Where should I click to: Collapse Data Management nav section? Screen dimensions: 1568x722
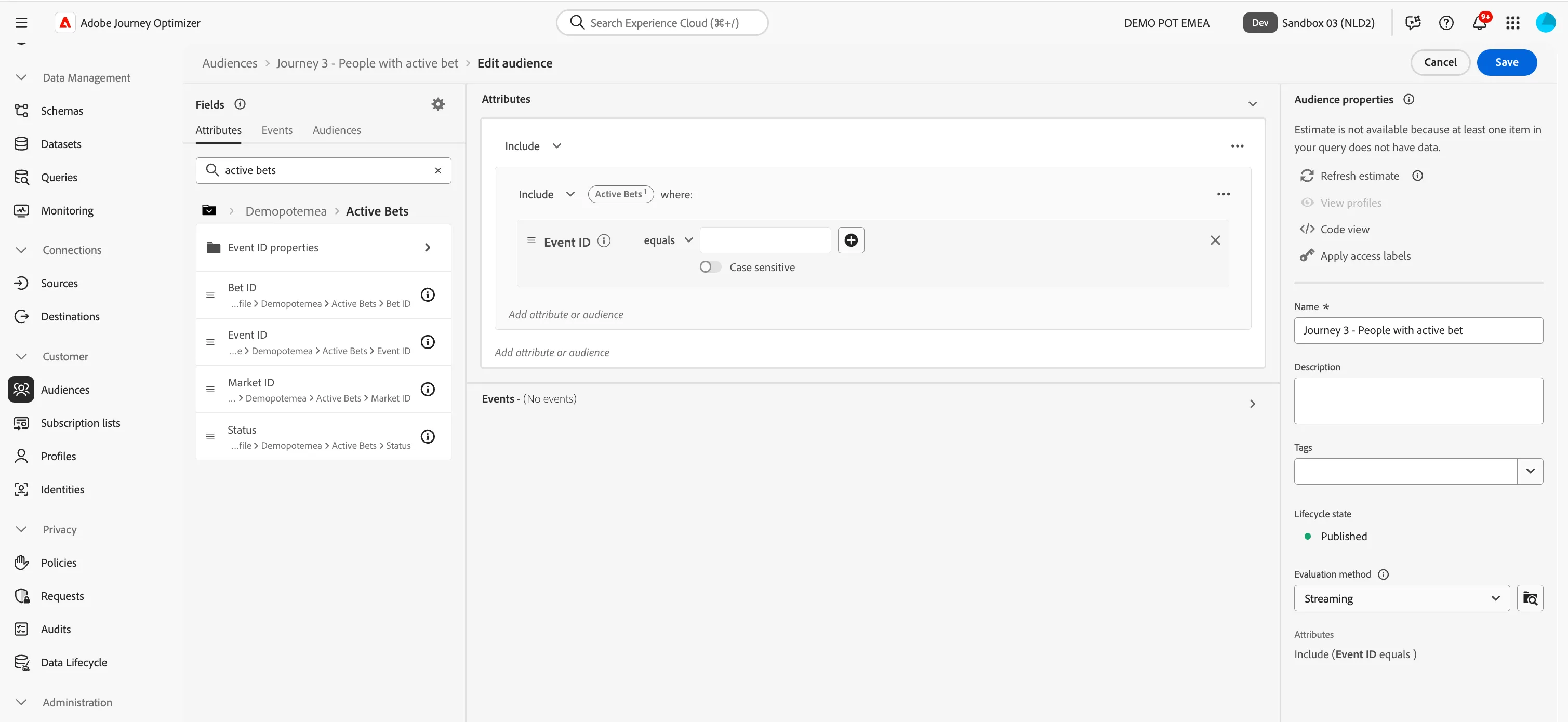click(x=21, y=77)
